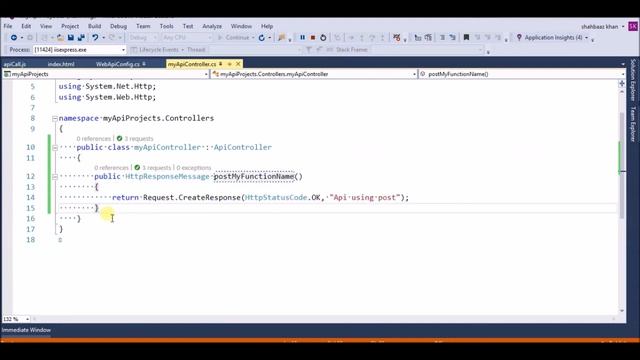The image size is (640, 360).
Task: Open the shahbaaz khan account menu
Action: coord(602,27)
